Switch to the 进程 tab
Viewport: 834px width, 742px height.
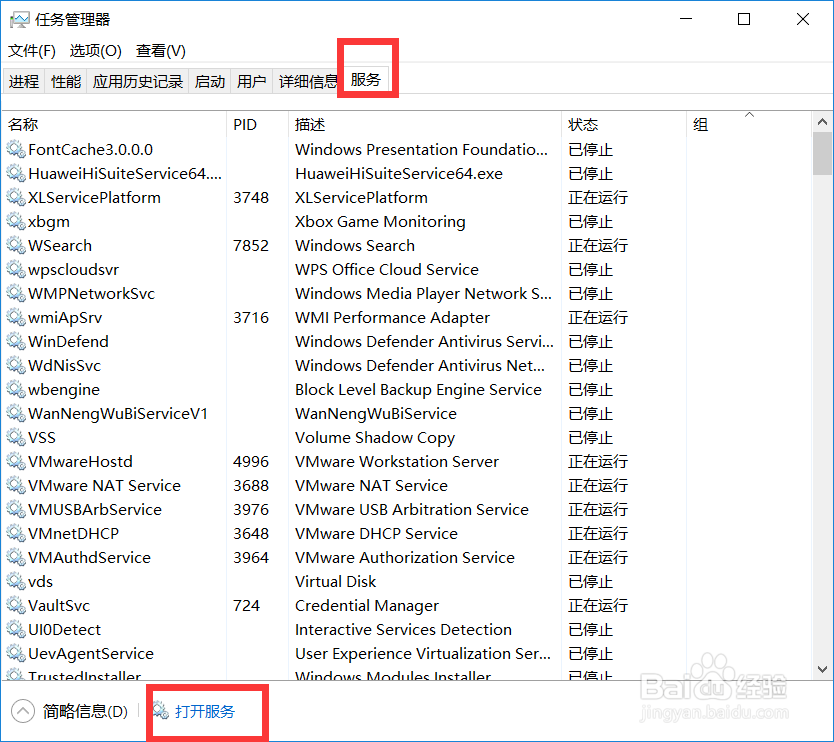click(23, 82)
